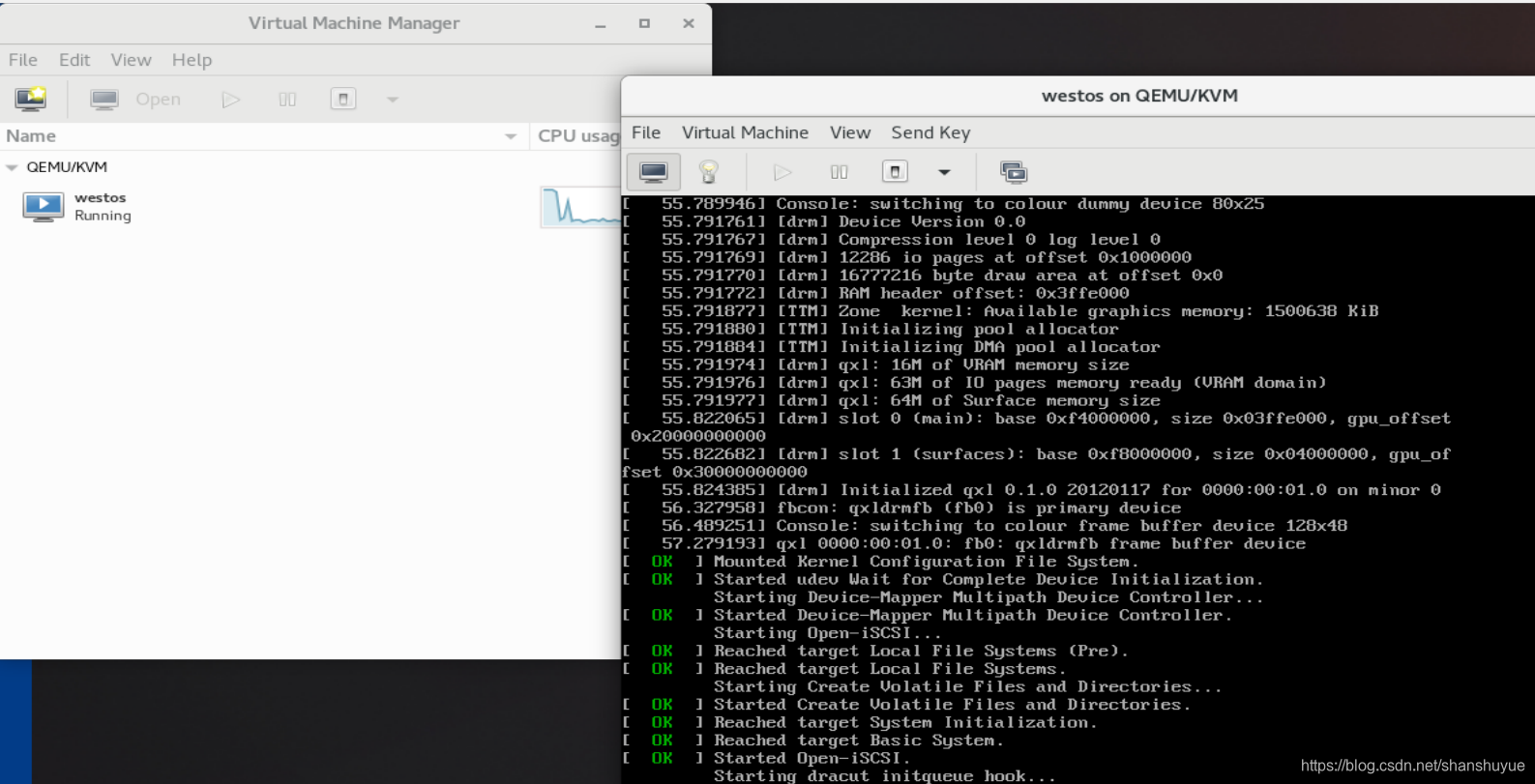Open the Virtual Machine menu in westos window
The width and height of the screenshot is (1535, 784).
pos(745,132)
